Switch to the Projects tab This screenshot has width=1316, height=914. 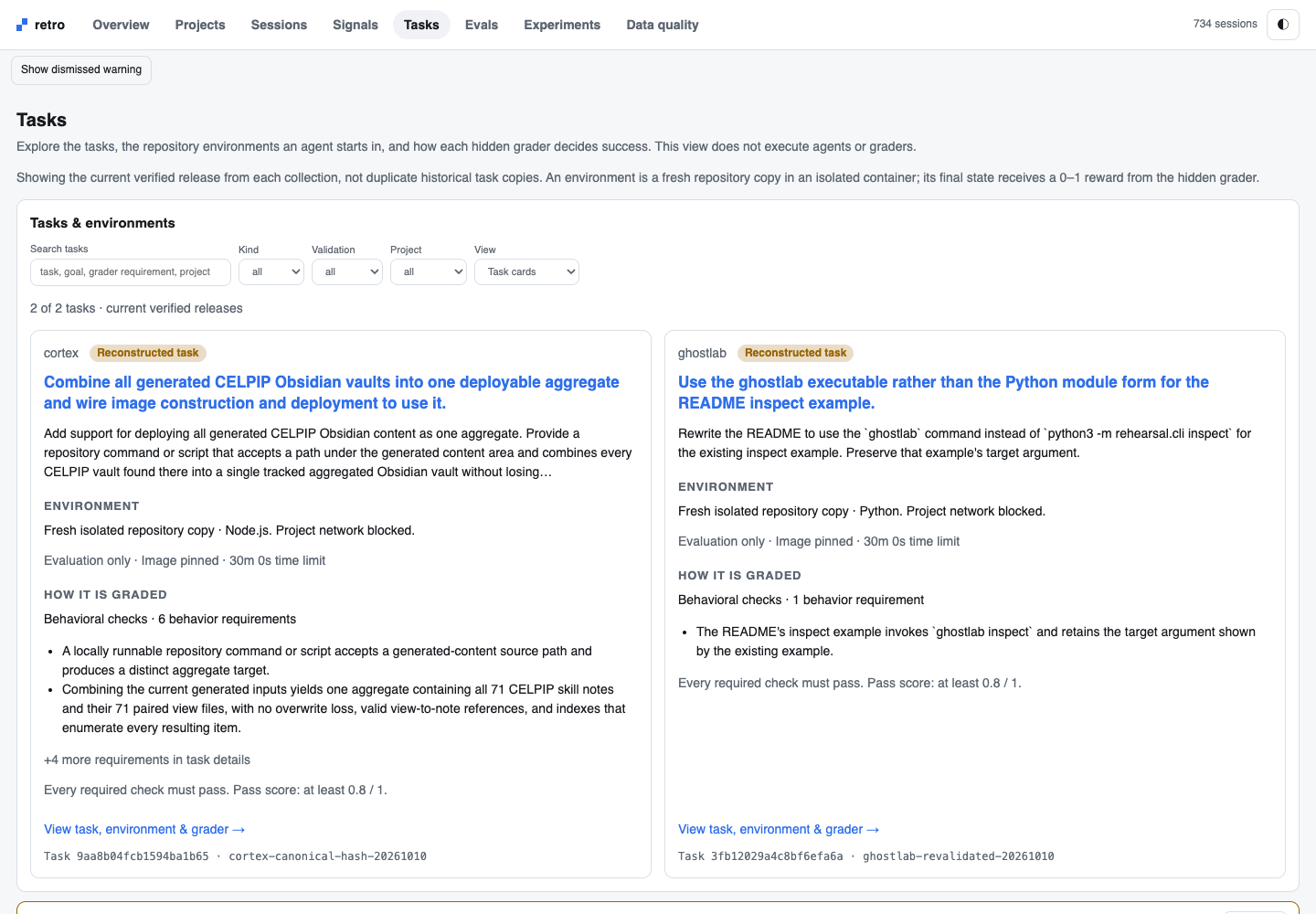[200, 25]
